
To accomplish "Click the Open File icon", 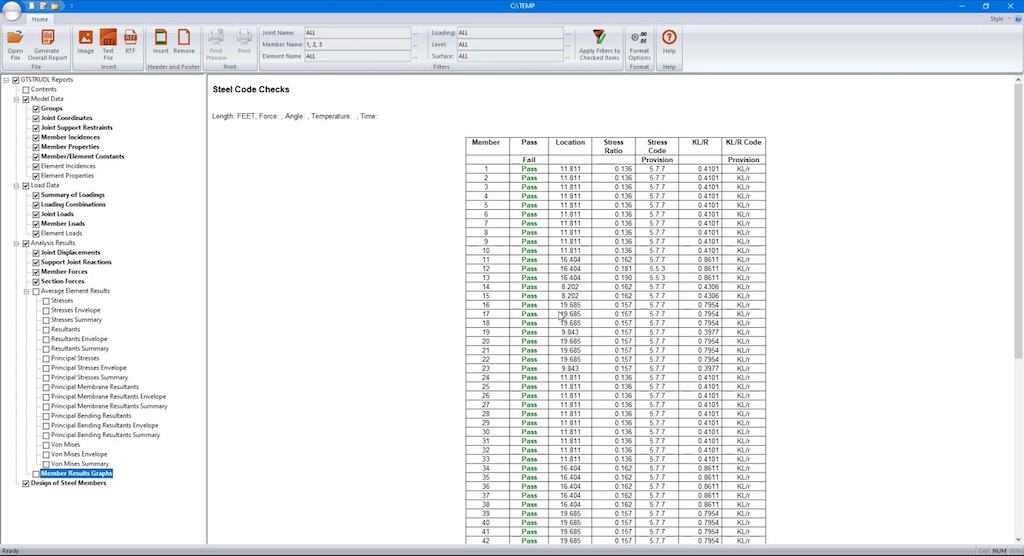I will pyautogui.click(x=15, y=44).
